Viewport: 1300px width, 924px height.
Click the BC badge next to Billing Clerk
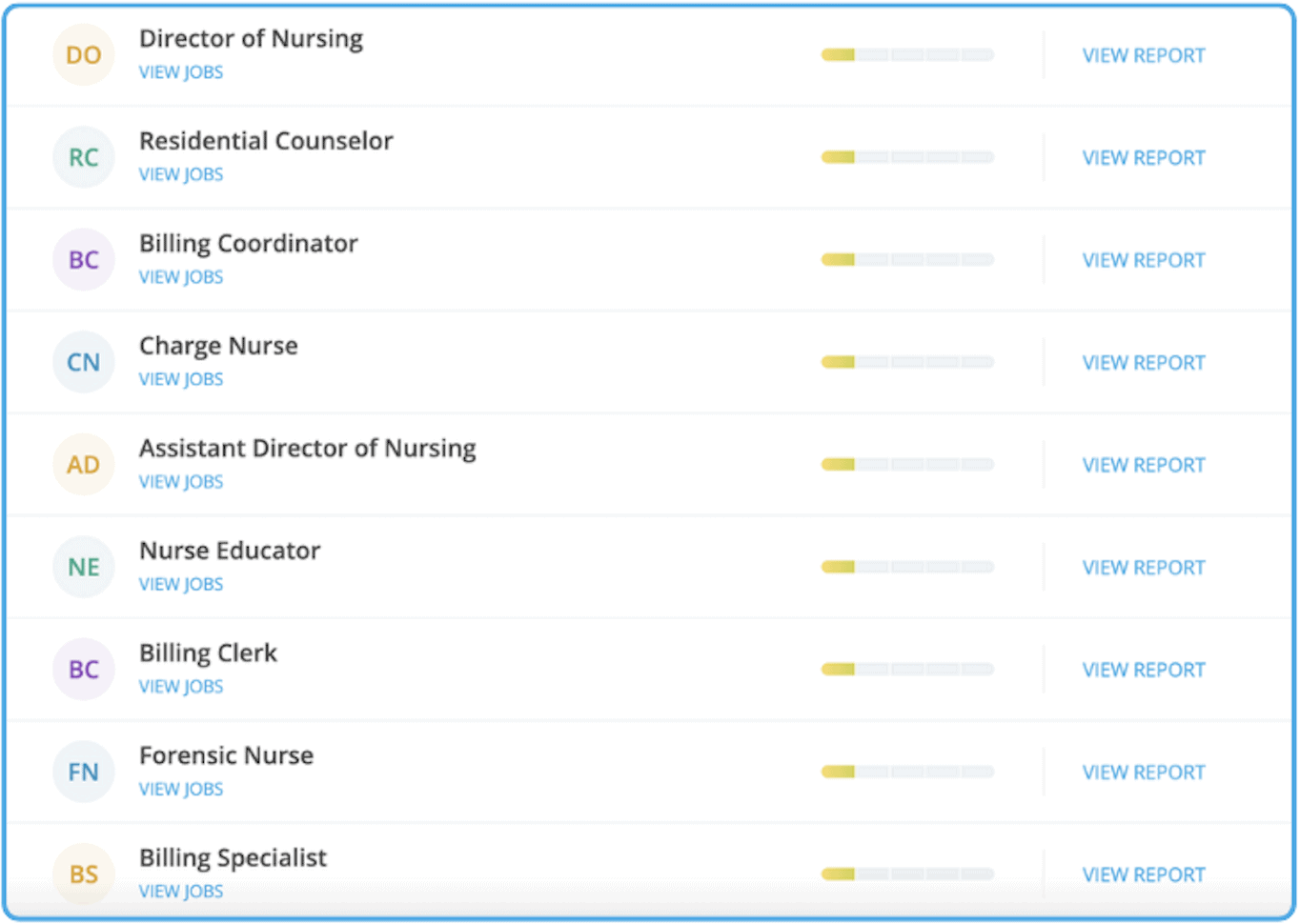click(x=84, y=669)
